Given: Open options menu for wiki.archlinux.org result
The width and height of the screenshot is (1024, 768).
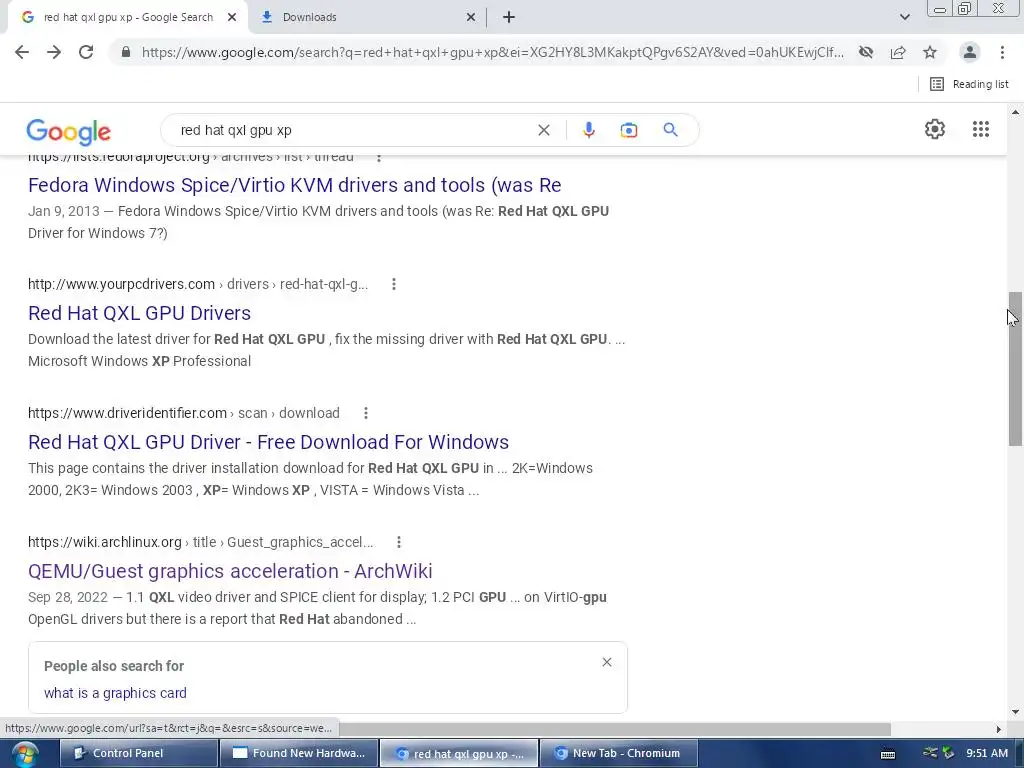Looking at the screenshot, I should (398, 542).
